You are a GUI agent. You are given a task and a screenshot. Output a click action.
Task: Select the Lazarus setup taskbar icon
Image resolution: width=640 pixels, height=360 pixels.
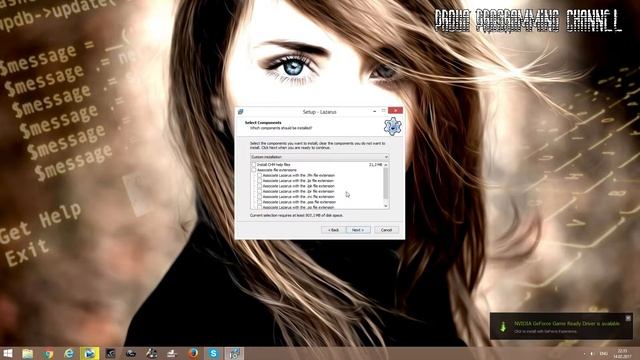click(x=234, y=353)
